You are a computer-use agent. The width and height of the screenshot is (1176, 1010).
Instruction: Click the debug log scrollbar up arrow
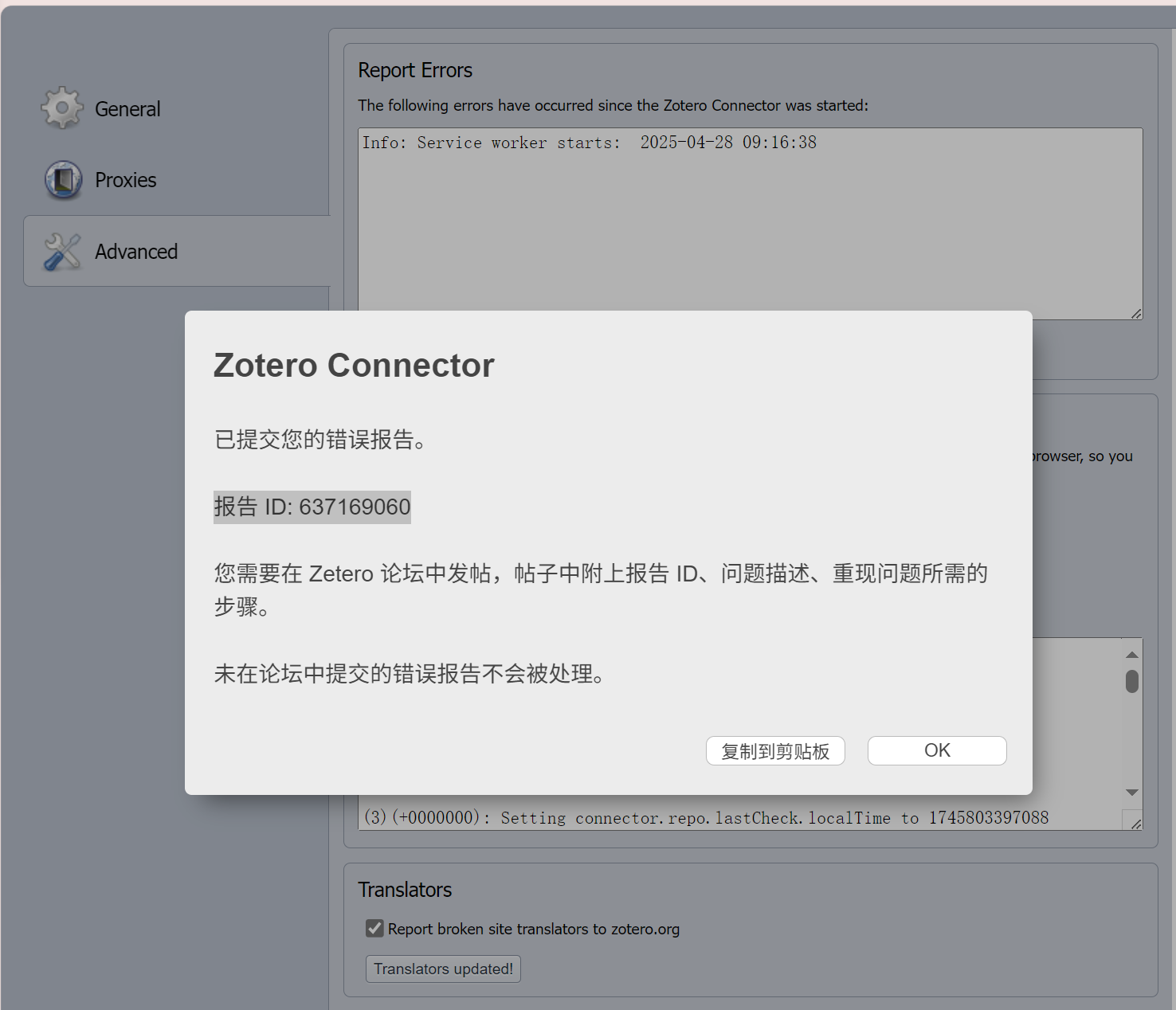pyautogui.click(x=1132, y=654)
